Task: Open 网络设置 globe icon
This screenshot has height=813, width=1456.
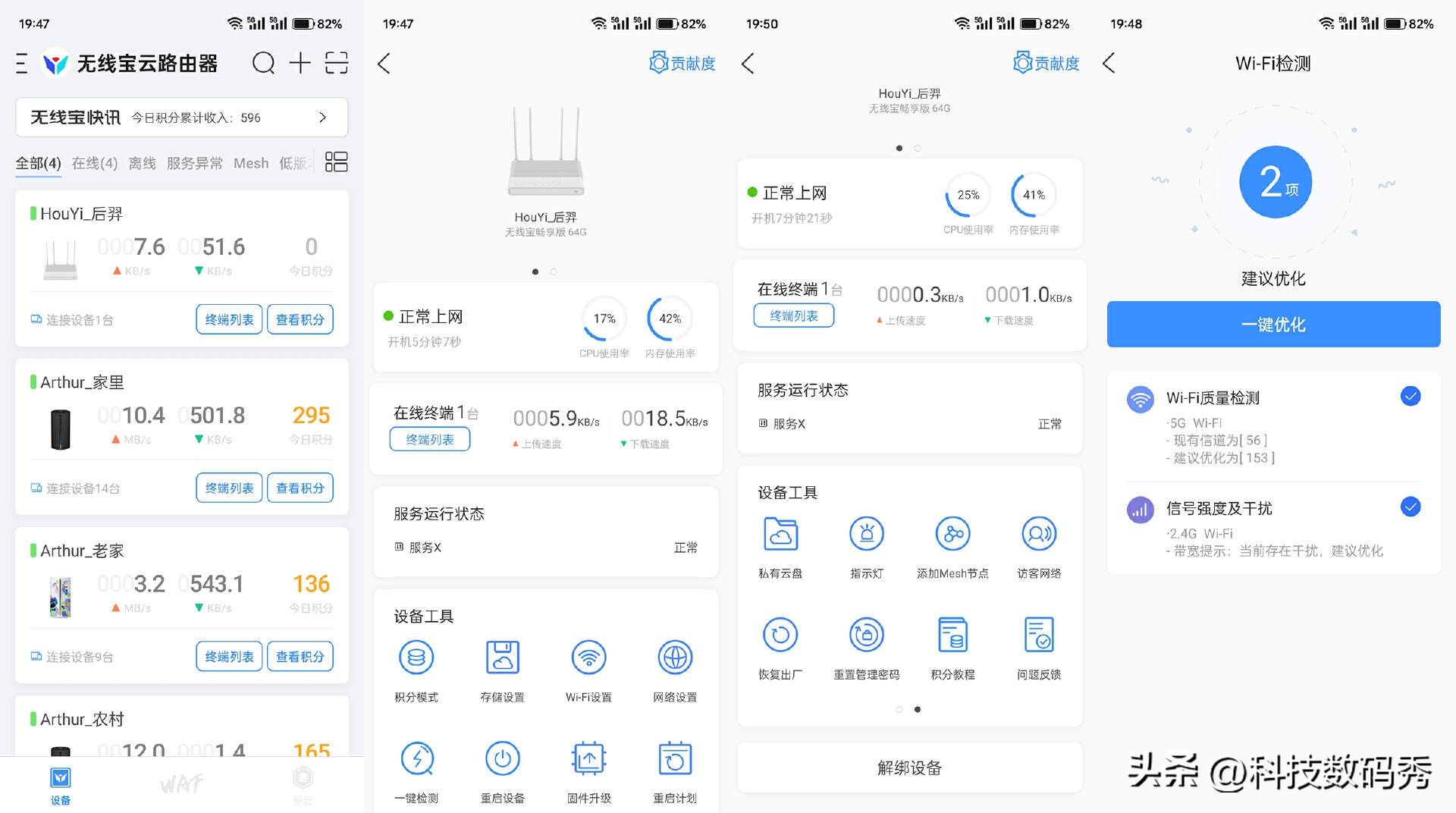Action: [x=675, y=657]
